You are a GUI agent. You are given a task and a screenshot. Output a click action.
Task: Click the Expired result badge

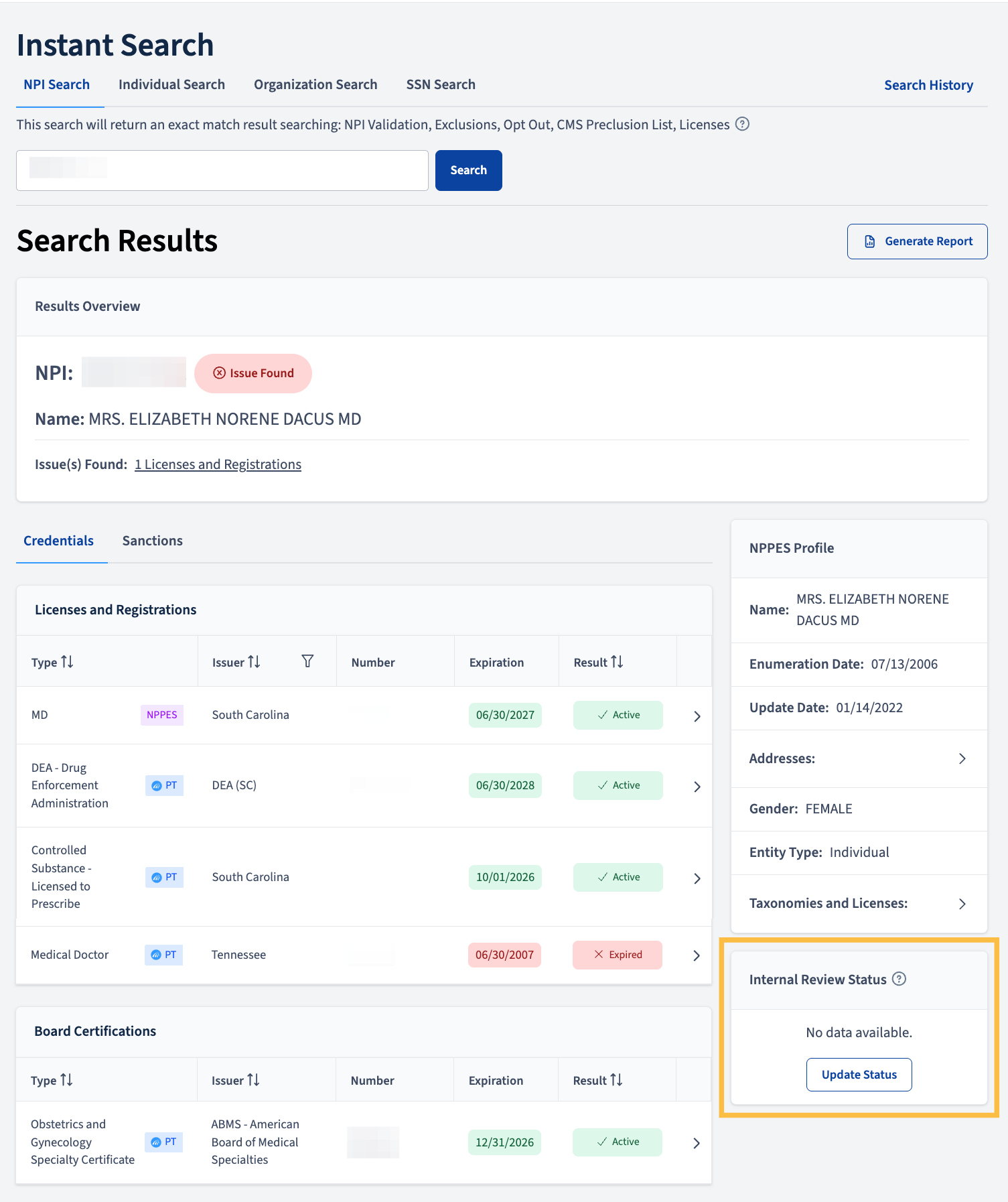click(x=618, y=955)
